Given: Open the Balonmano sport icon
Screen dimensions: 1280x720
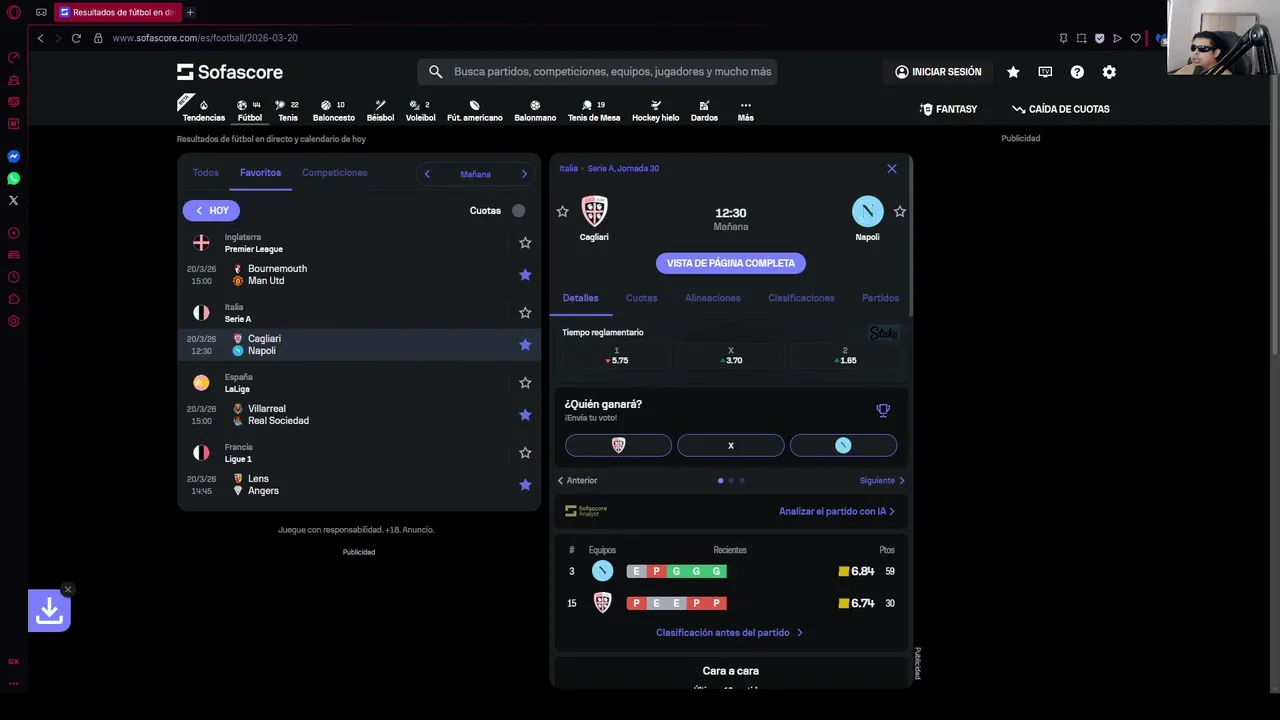Looking at the screenshot, I should click(535, 110).
